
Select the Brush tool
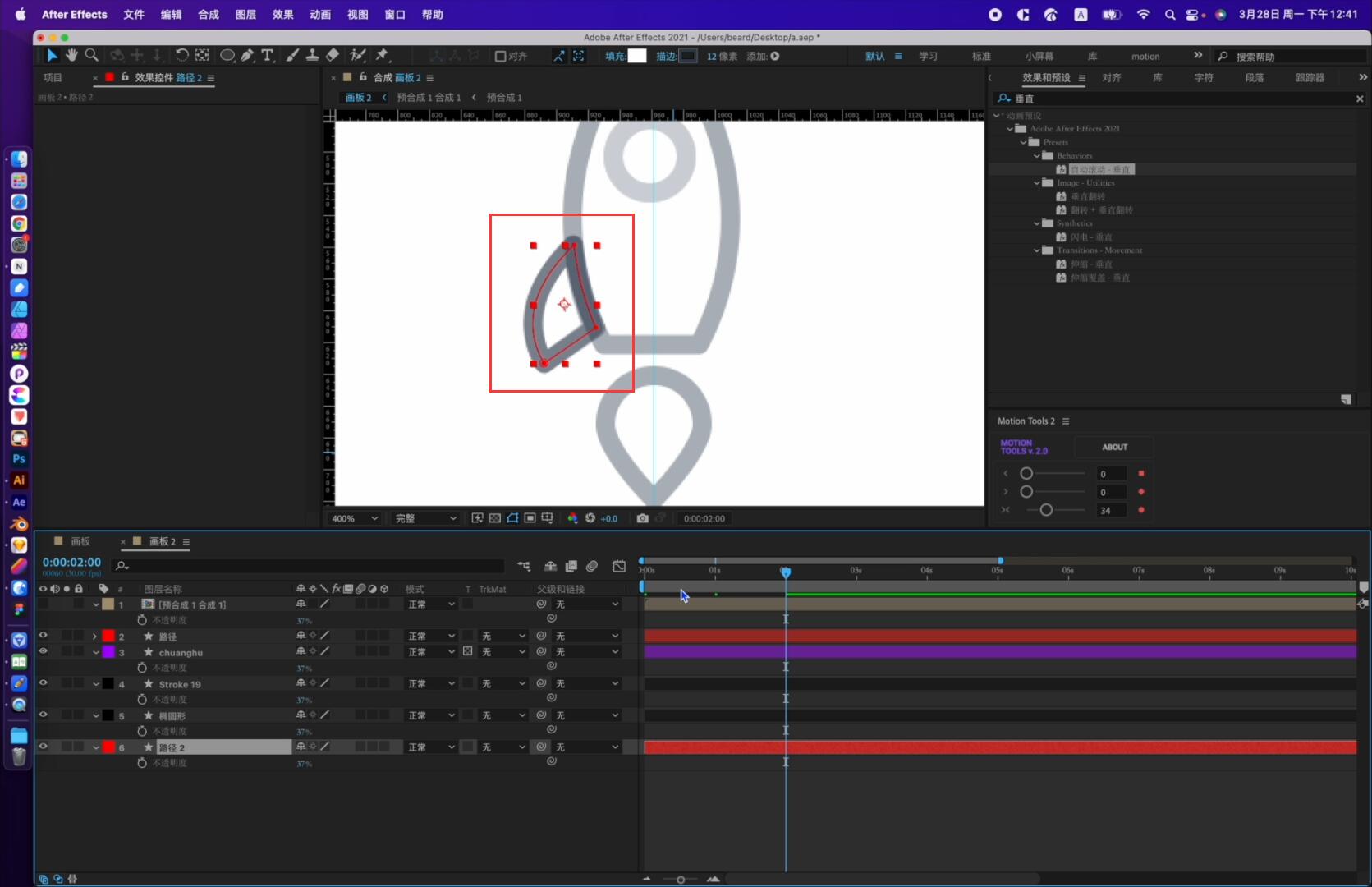pos(292,55)
